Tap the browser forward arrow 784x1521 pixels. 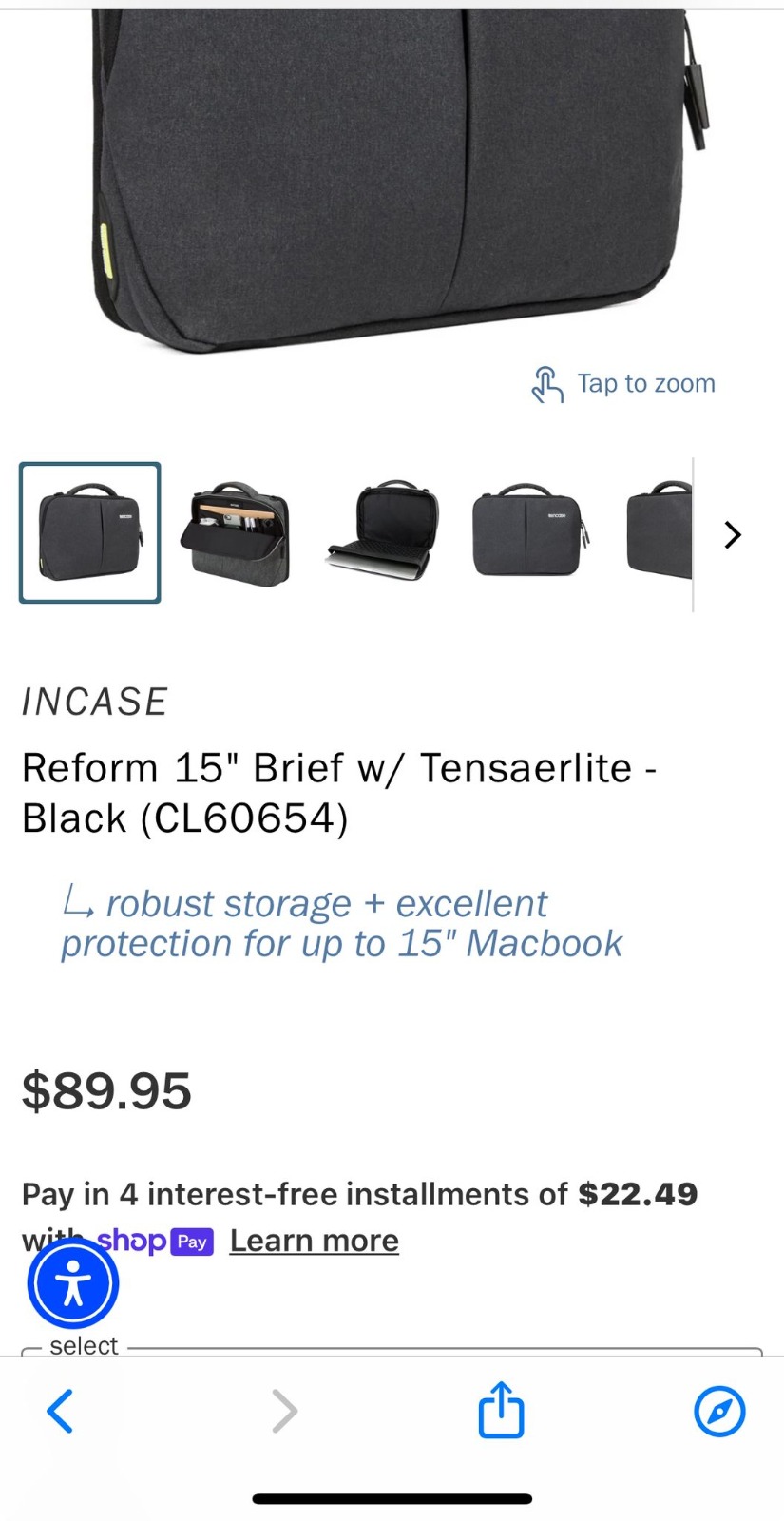click(x=284, y=1411)
